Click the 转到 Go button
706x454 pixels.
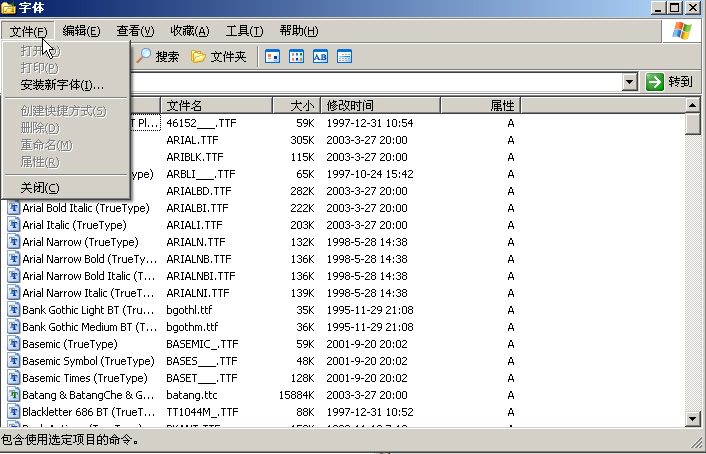coord(669,82)
